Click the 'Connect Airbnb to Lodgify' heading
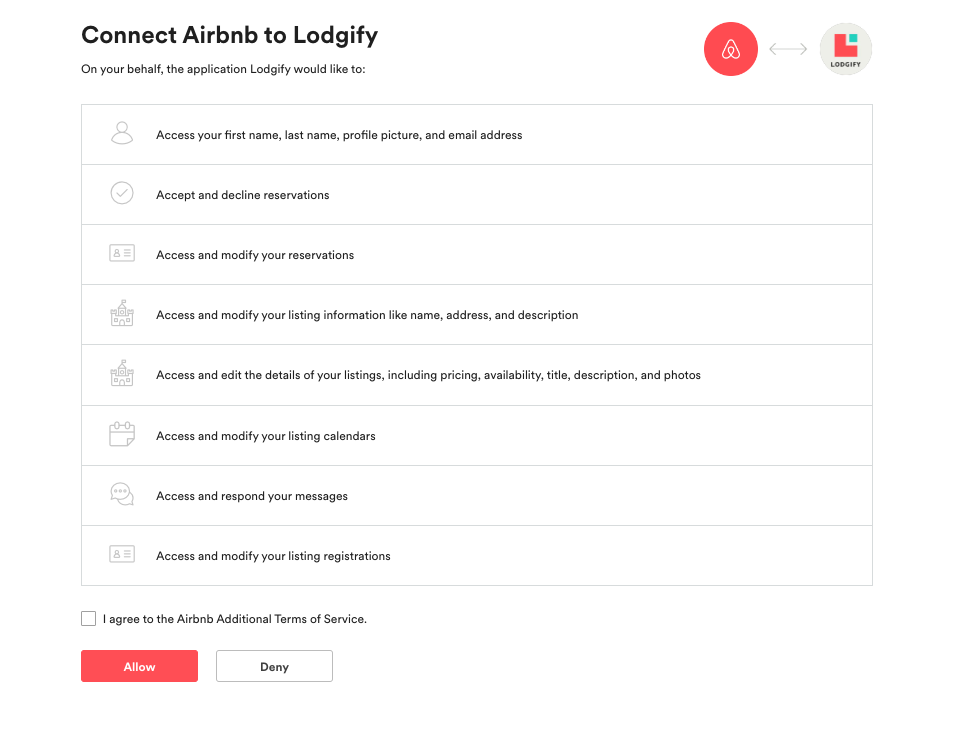 (x=230, y=35)
